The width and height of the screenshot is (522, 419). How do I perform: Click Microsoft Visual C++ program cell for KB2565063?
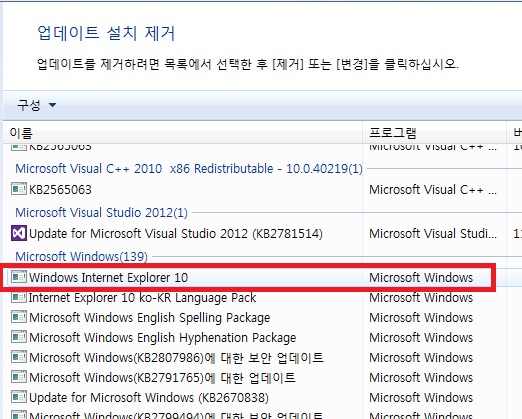point(433,190)
